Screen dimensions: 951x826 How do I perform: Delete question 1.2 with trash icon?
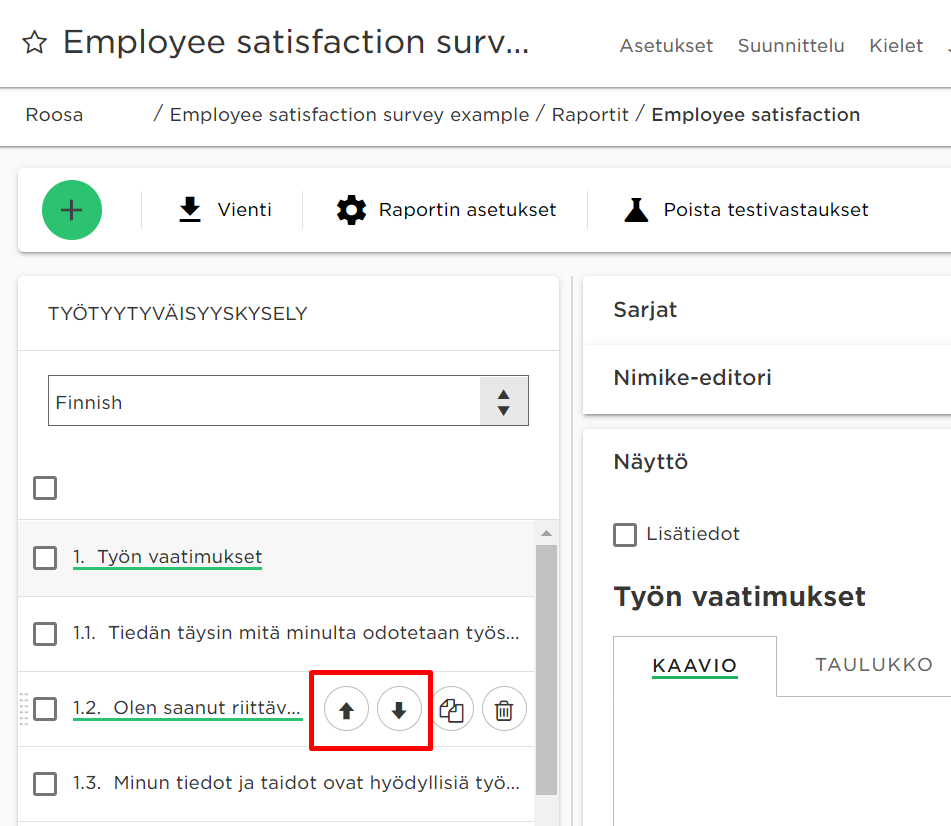click(504, 710)
